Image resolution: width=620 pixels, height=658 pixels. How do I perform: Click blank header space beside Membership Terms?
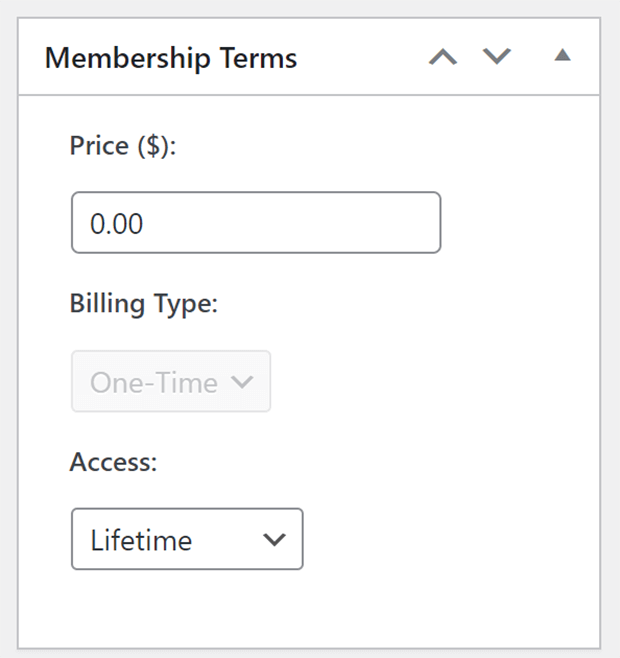click(361, 57)
